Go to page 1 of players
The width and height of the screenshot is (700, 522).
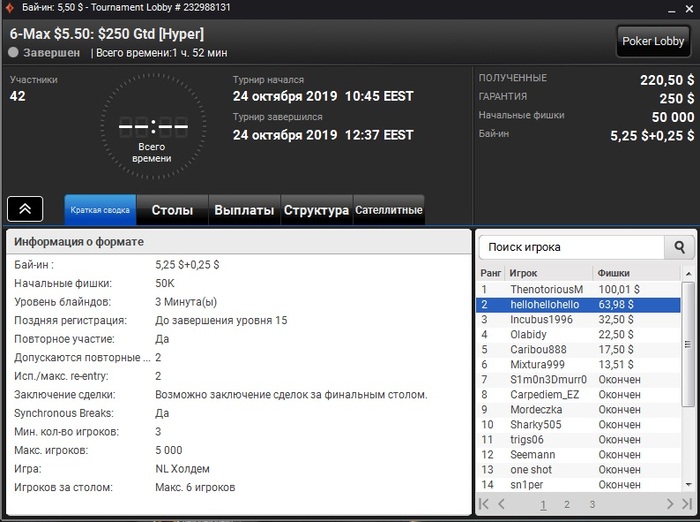coord(543,505)
